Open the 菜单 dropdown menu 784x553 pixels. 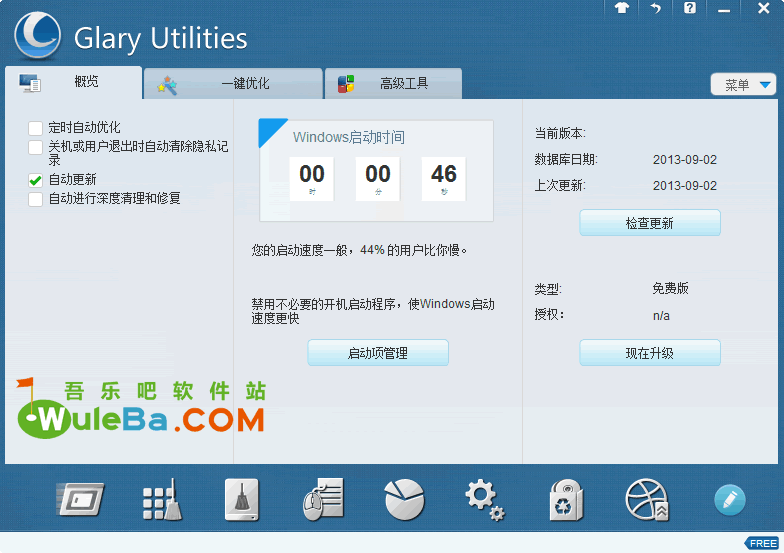(743, 84)
